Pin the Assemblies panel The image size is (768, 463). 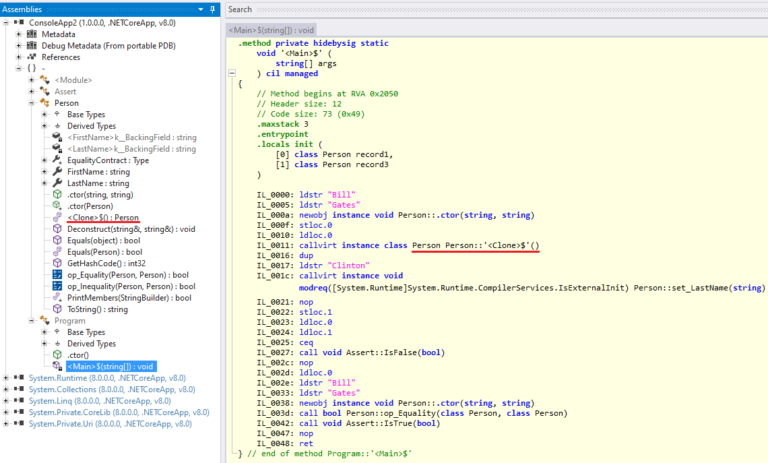(213, 9)
